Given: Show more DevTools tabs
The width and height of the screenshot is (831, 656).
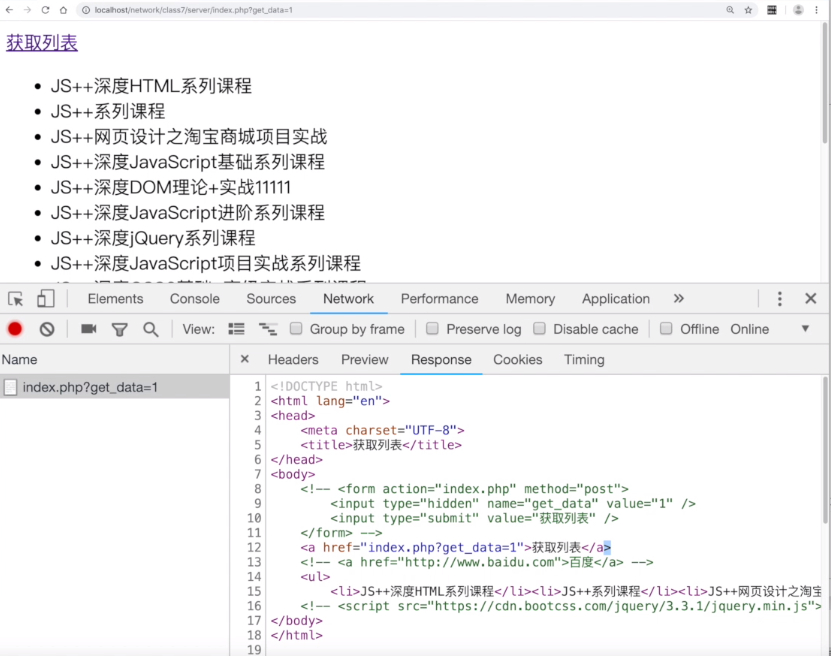Looking at the screenshot, I should pos(679,299).
